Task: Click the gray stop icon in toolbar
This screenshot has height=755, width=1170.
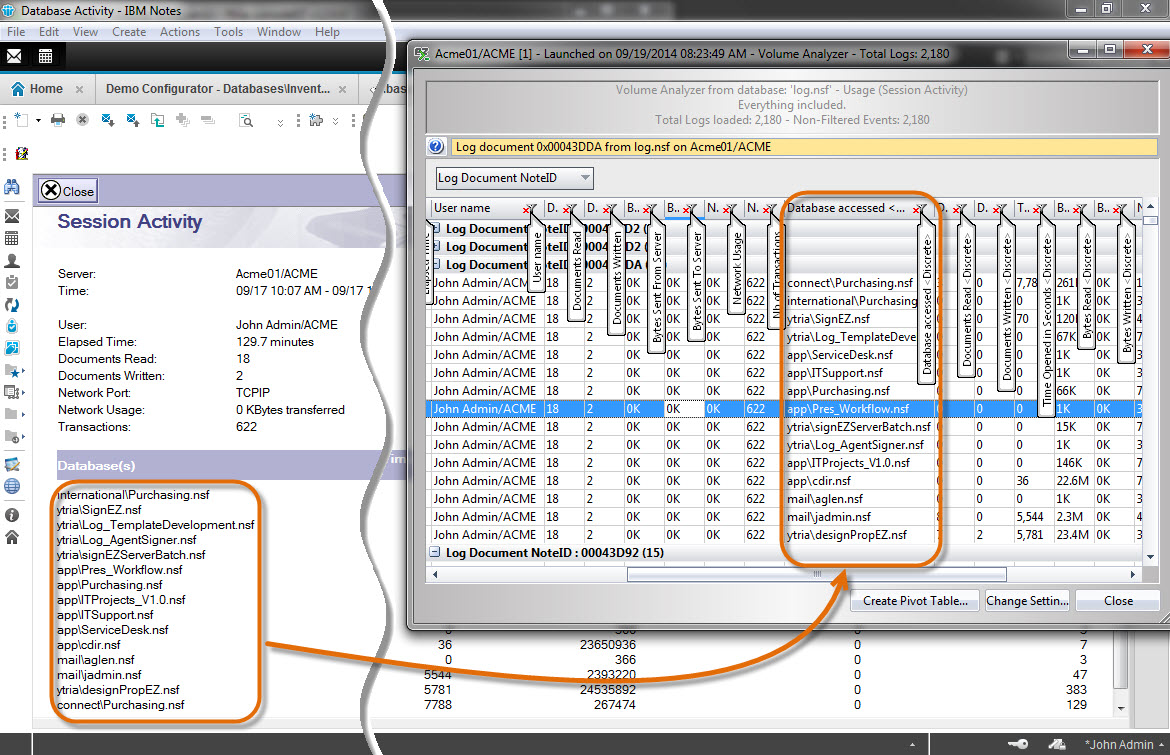Action: pyautogui.click(x=83, y=120)
